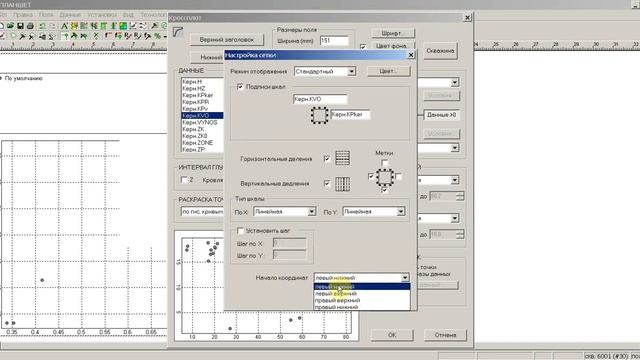Toggle the Z checkbox in Кроссплот dialog
This screenshot has width=640, height=360.
(184, 180)
